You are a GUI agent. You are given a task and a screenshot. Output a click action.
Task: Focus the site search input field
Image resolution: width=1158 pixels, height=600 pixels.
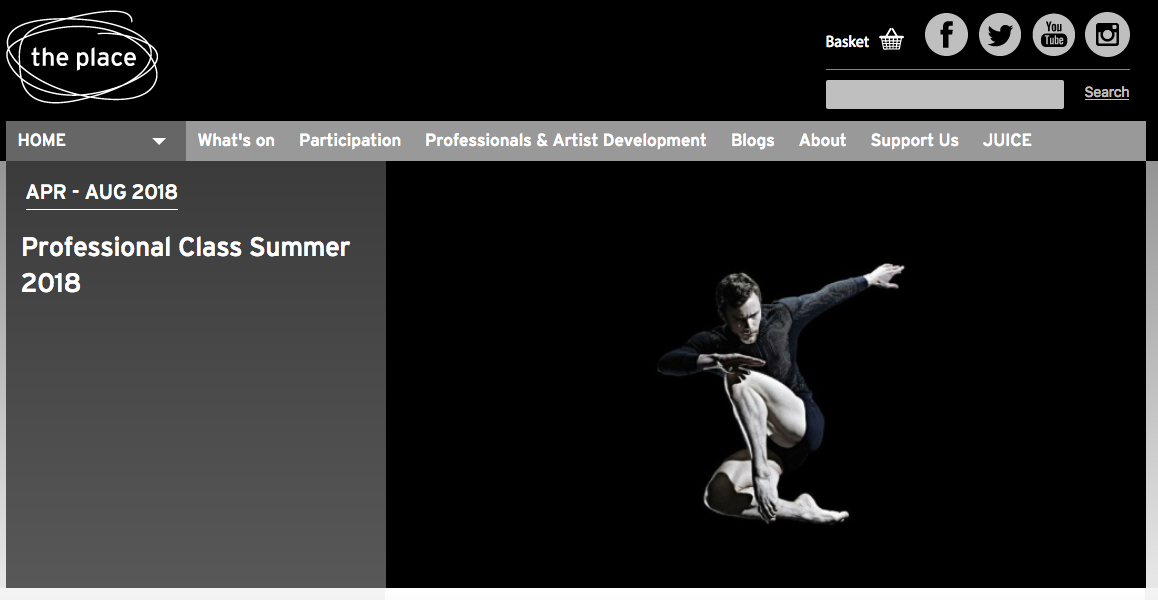coord(945,95)
